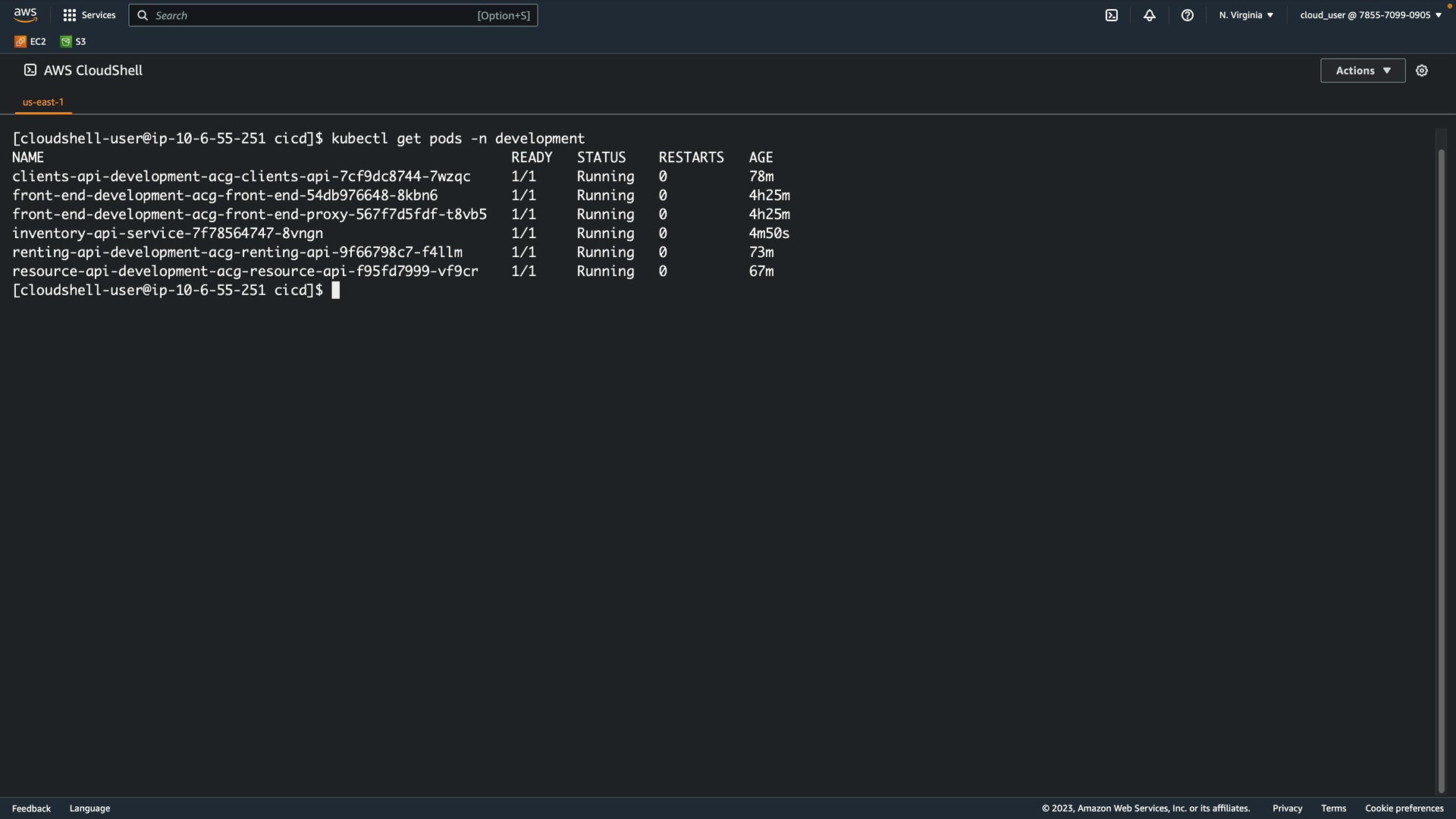This screenshot has height=819, width=1456.
Task: Open the Terms link
Action: pos(1333,808)
